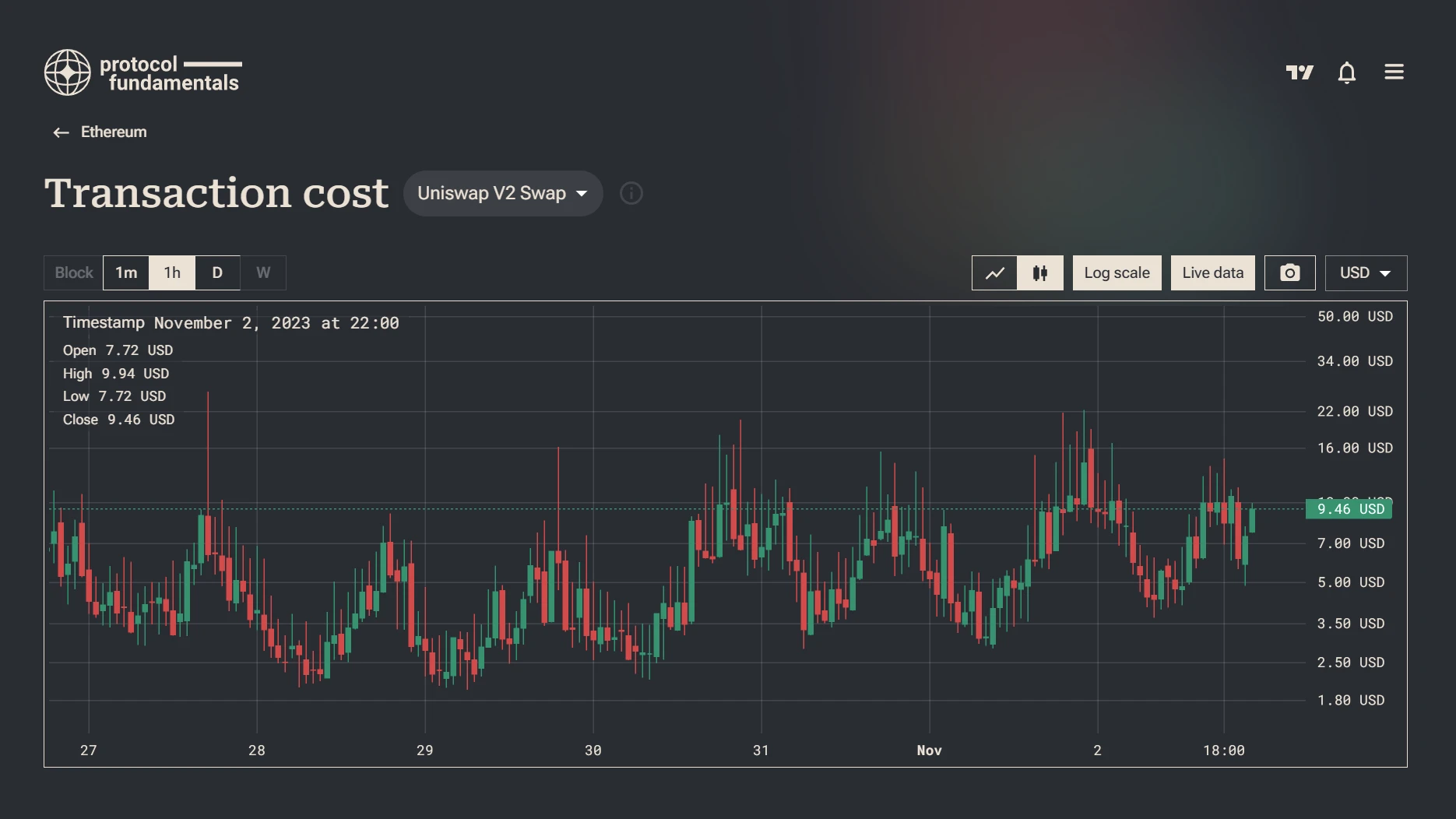Select the 1h interval tab

tap(172, 273)
